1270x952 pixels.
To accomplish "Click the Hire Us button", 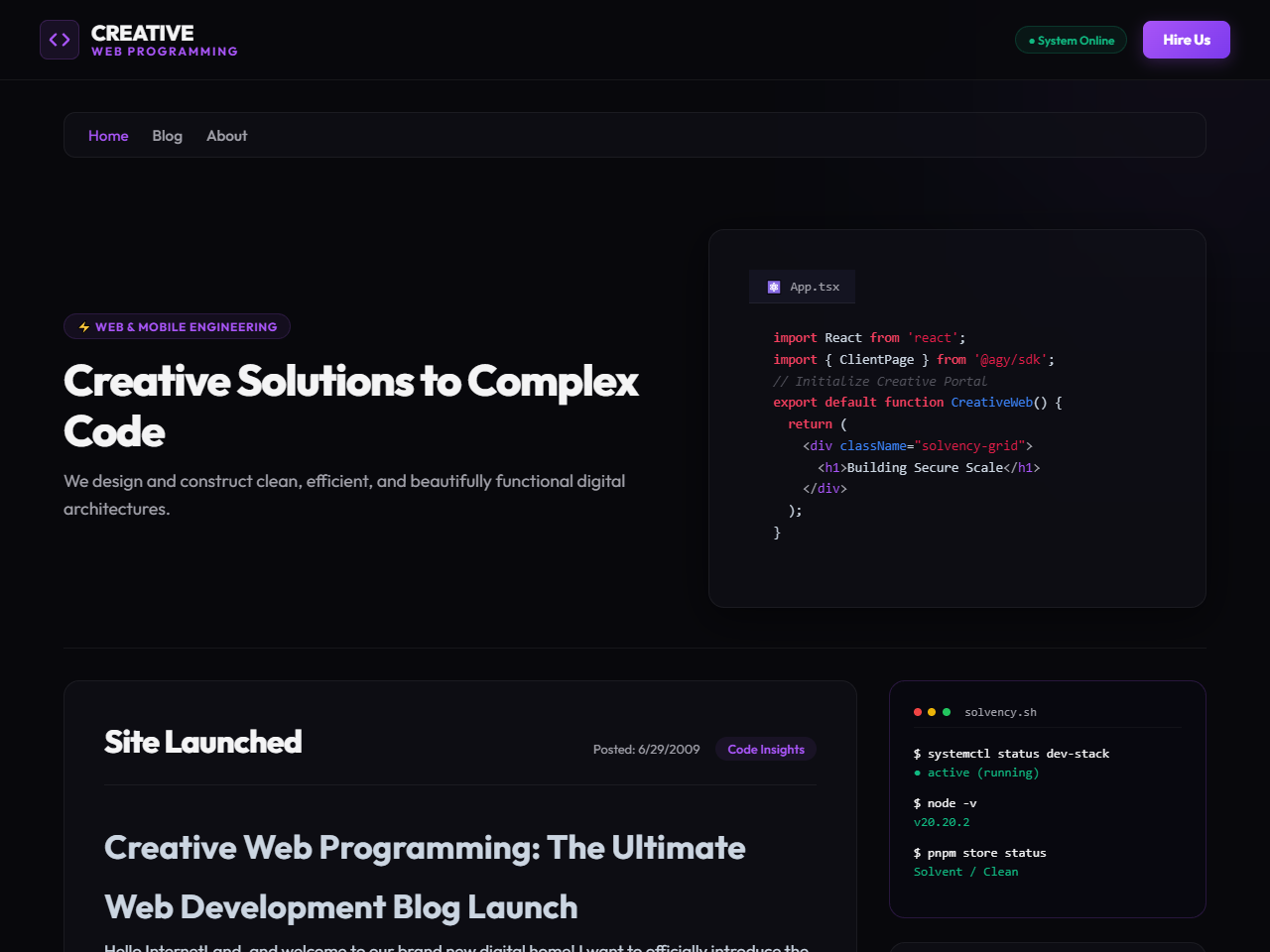I will 1187,40.
